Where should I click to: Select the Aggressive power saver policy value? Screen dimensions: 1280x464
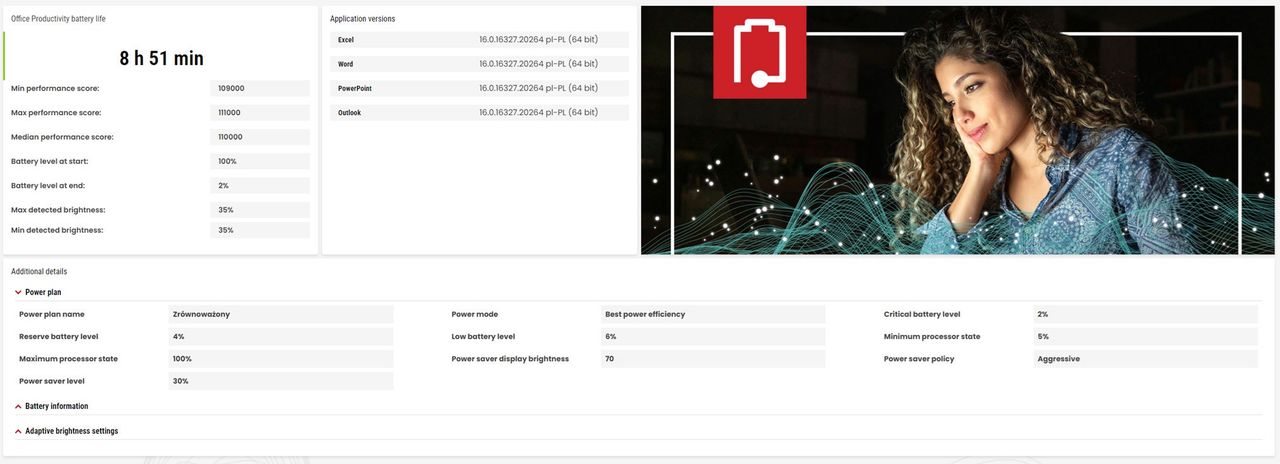(x=1146, y=359)
